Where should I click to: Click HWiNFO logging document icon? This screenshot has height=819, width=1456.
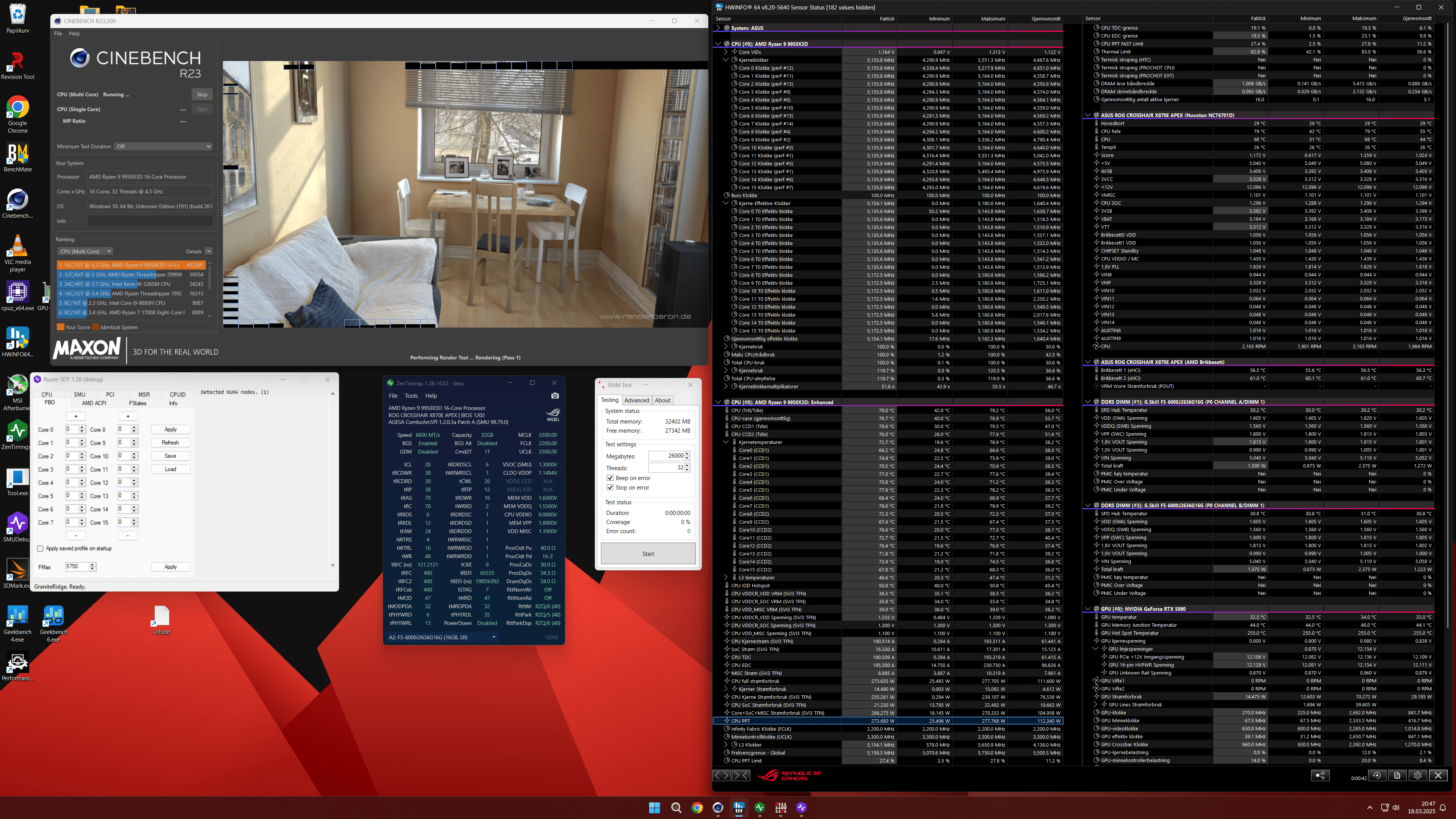click(1396, 775)
